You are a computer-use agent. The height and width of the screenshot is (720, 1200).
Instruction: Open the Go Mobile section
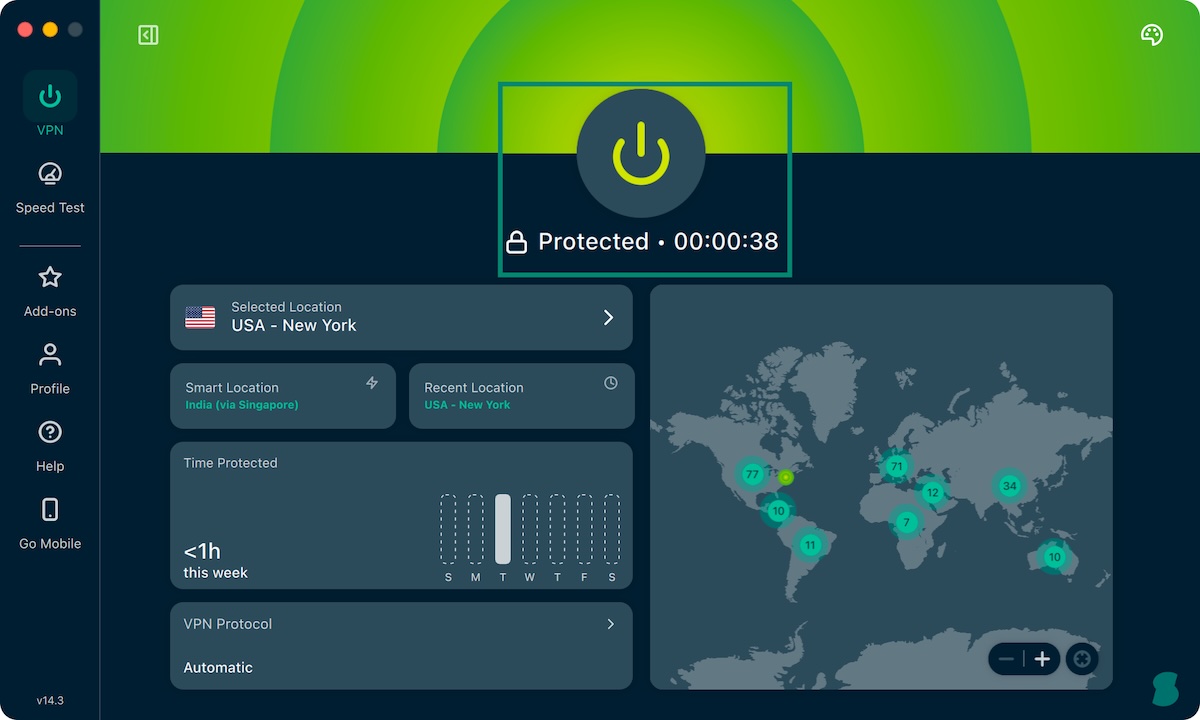50,524
